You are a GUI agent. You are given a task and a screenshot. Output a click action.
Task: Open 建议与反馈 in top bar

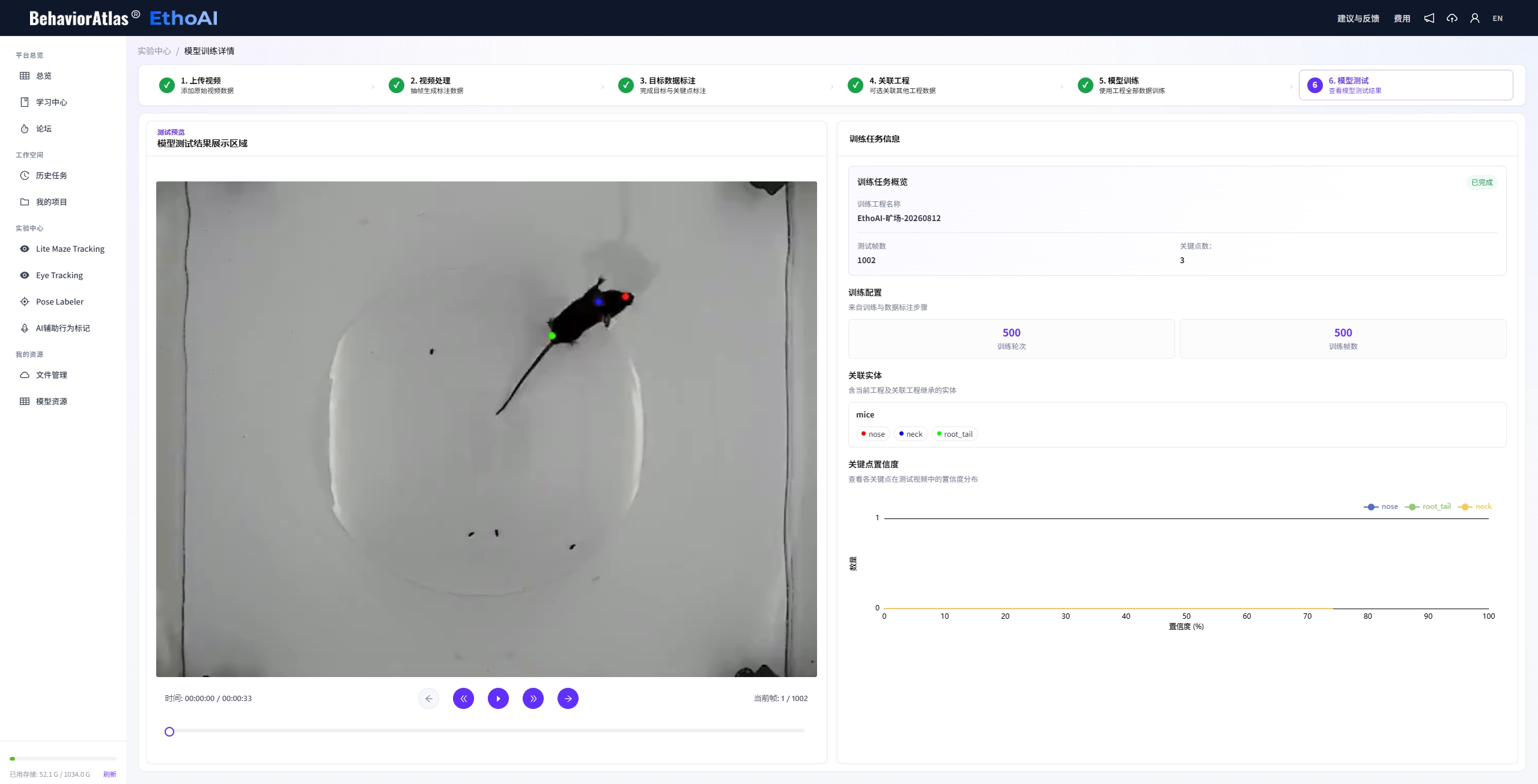[x=1358, y=18]
